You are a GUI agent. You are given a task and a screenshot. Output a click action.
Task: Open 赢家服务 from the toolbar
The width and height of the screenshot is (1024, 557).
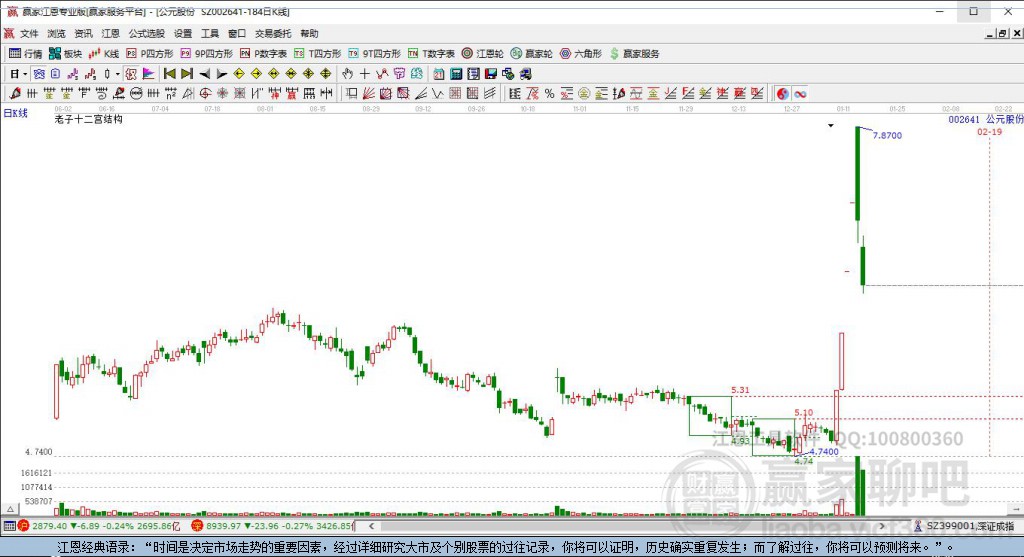point(635,54)
